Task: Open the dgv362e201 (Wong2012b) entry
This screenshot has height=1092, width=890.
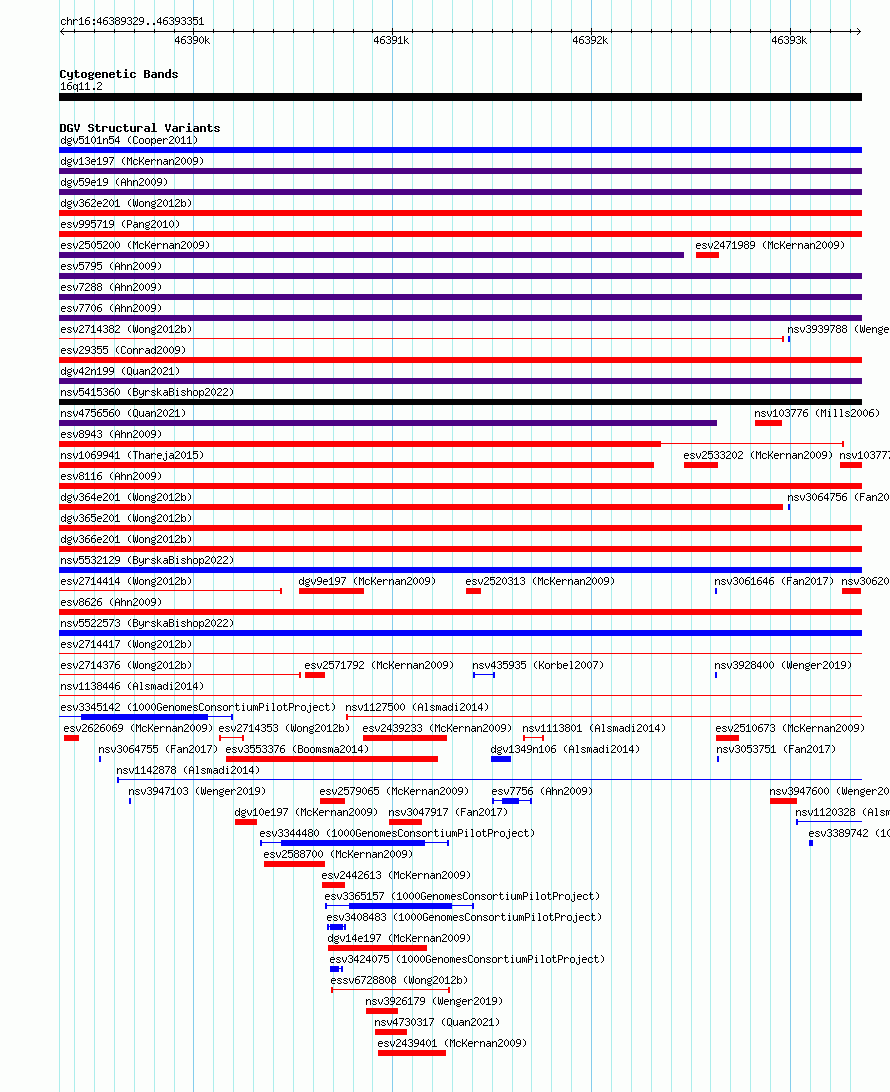Action: [x=126, y=203]
